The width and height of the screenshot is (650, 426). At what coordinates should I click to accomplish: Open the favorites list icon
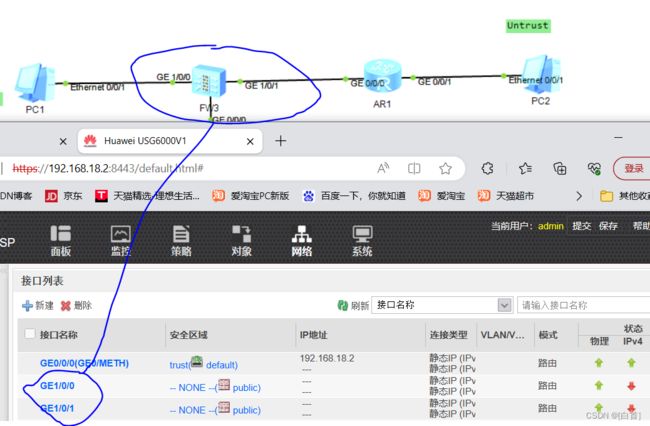525,168
